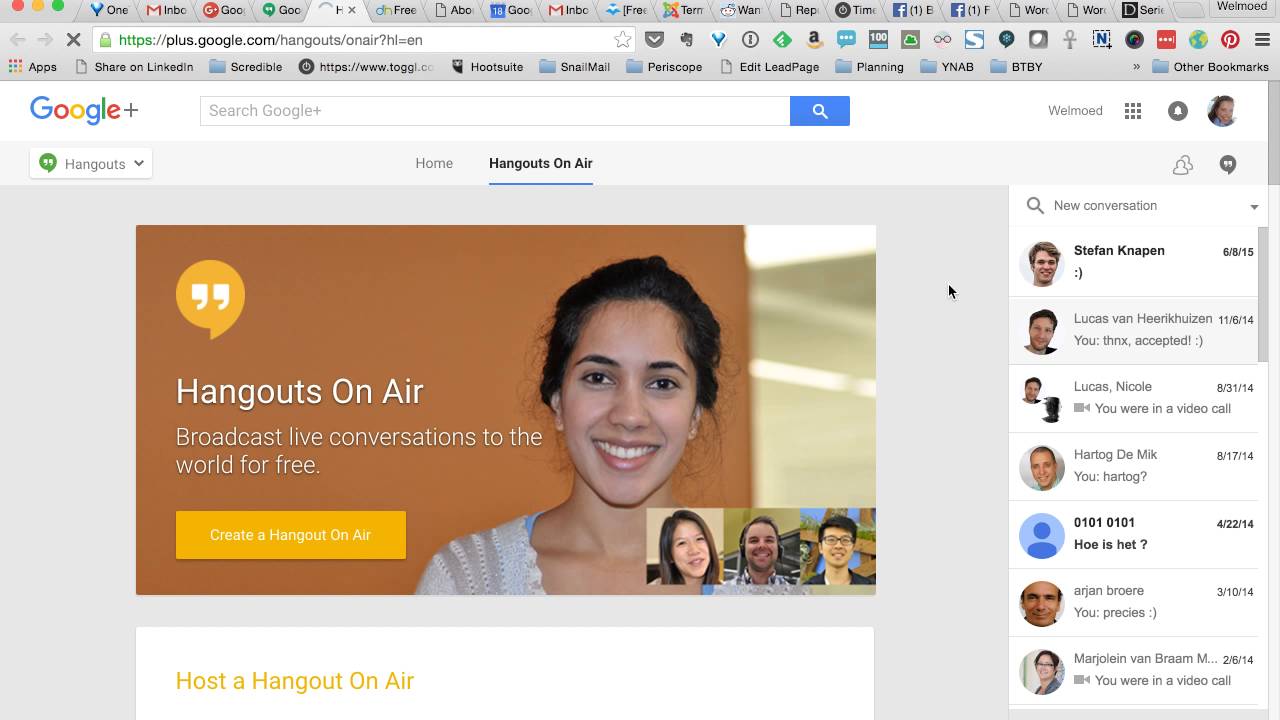Click the Asian woman thumbnail in banner

click(x=684, y=546)
